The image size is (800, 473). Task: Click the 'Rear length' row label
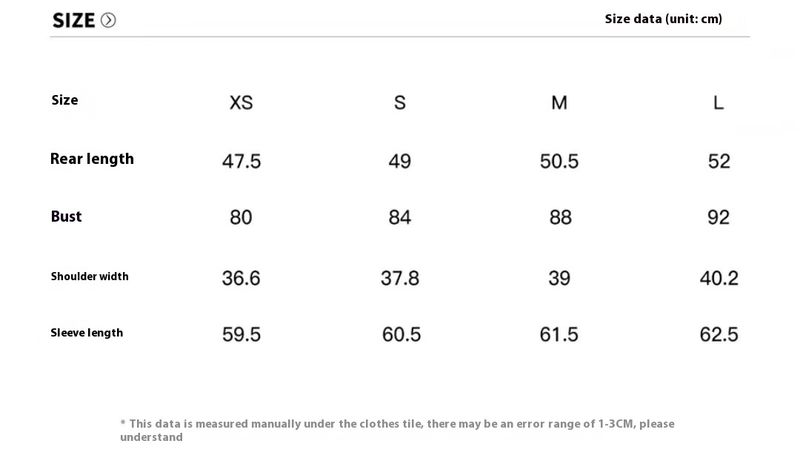[x=92, y=159]
